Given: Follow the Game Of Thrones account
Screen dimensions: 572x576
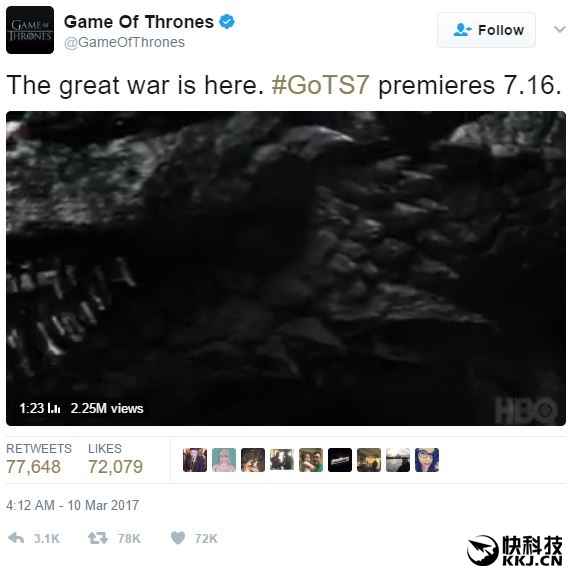Looking at the screenshot, I should pos(486,30).
